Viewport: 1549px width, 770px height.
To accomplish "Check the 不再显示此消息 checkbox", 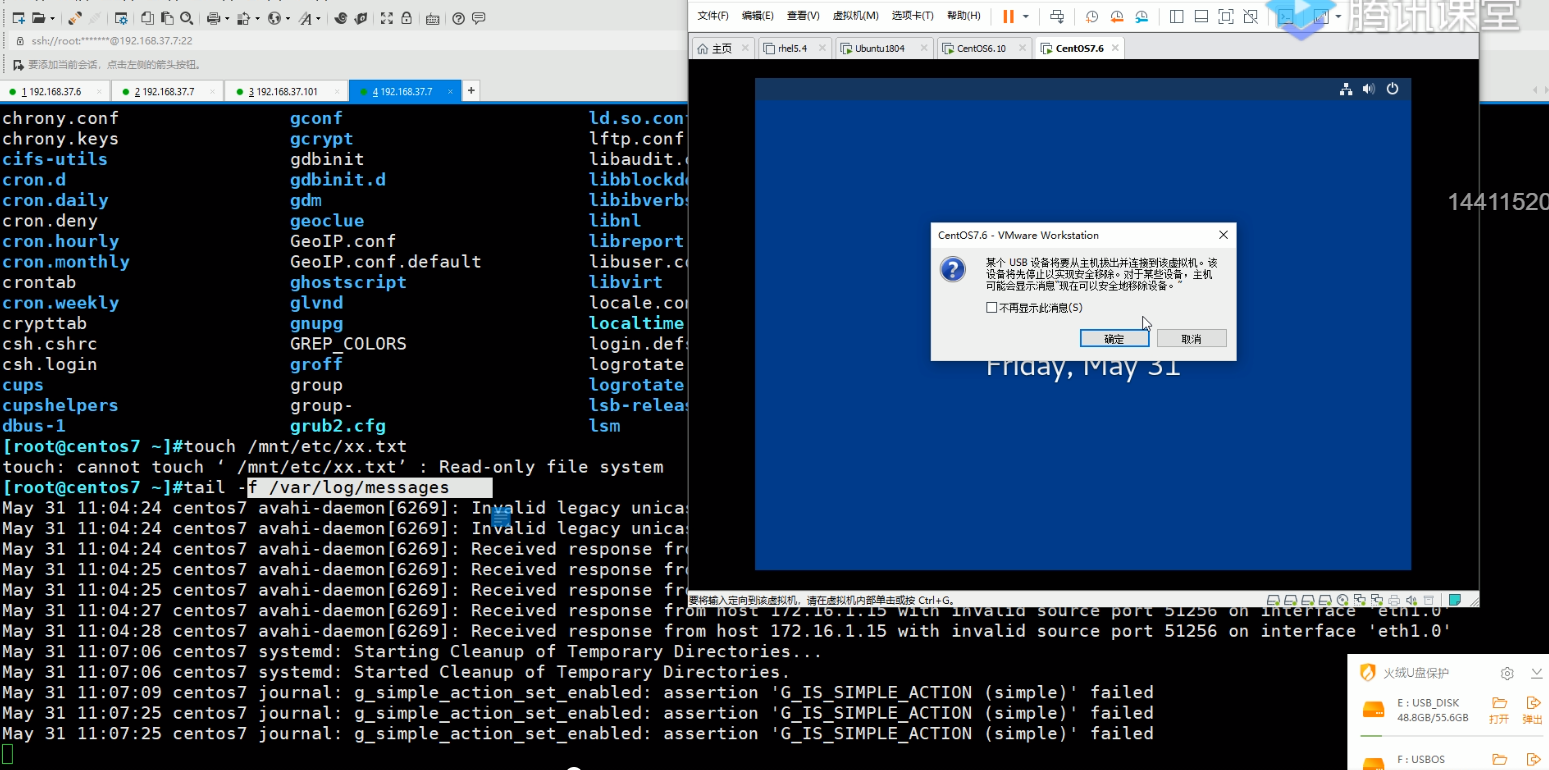I will [x=991, y=308].
